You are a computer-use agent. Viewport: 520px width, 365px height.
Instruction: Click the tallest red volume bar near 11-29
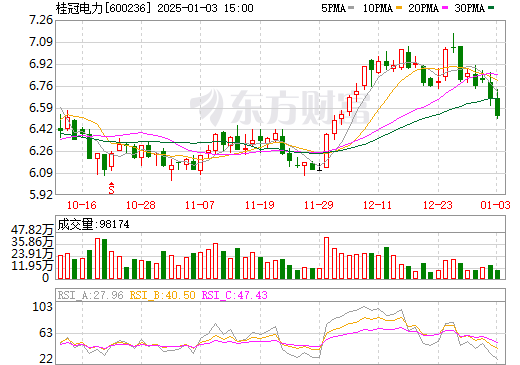326,258
